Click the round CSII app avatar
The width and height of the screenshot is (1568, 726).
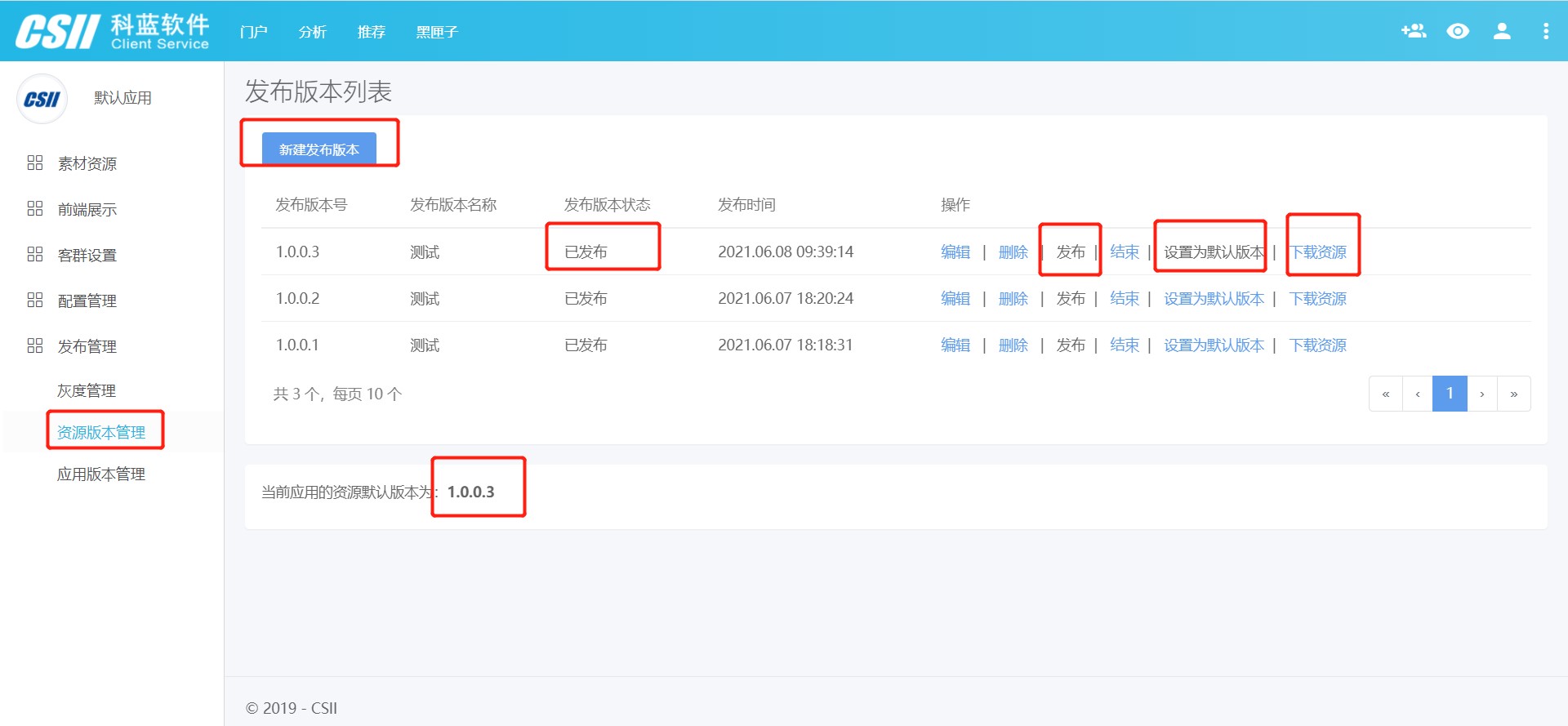click(x=42, y=99)
